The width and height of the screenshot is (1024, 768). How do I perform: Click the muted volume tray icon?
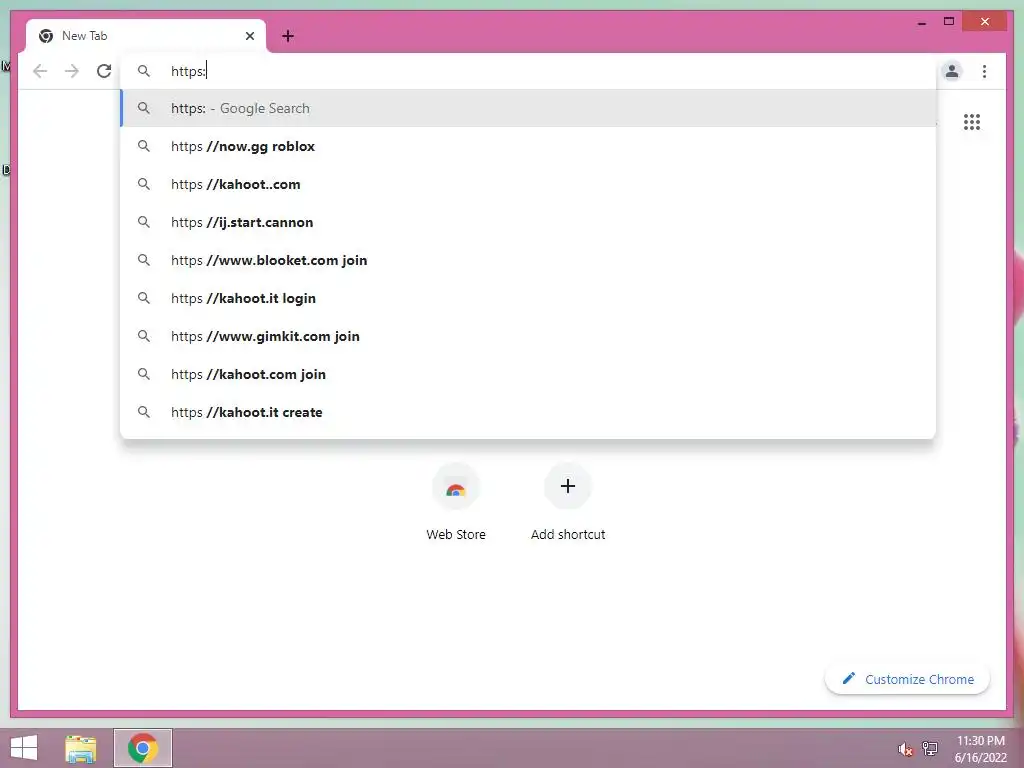coord(905,749)
